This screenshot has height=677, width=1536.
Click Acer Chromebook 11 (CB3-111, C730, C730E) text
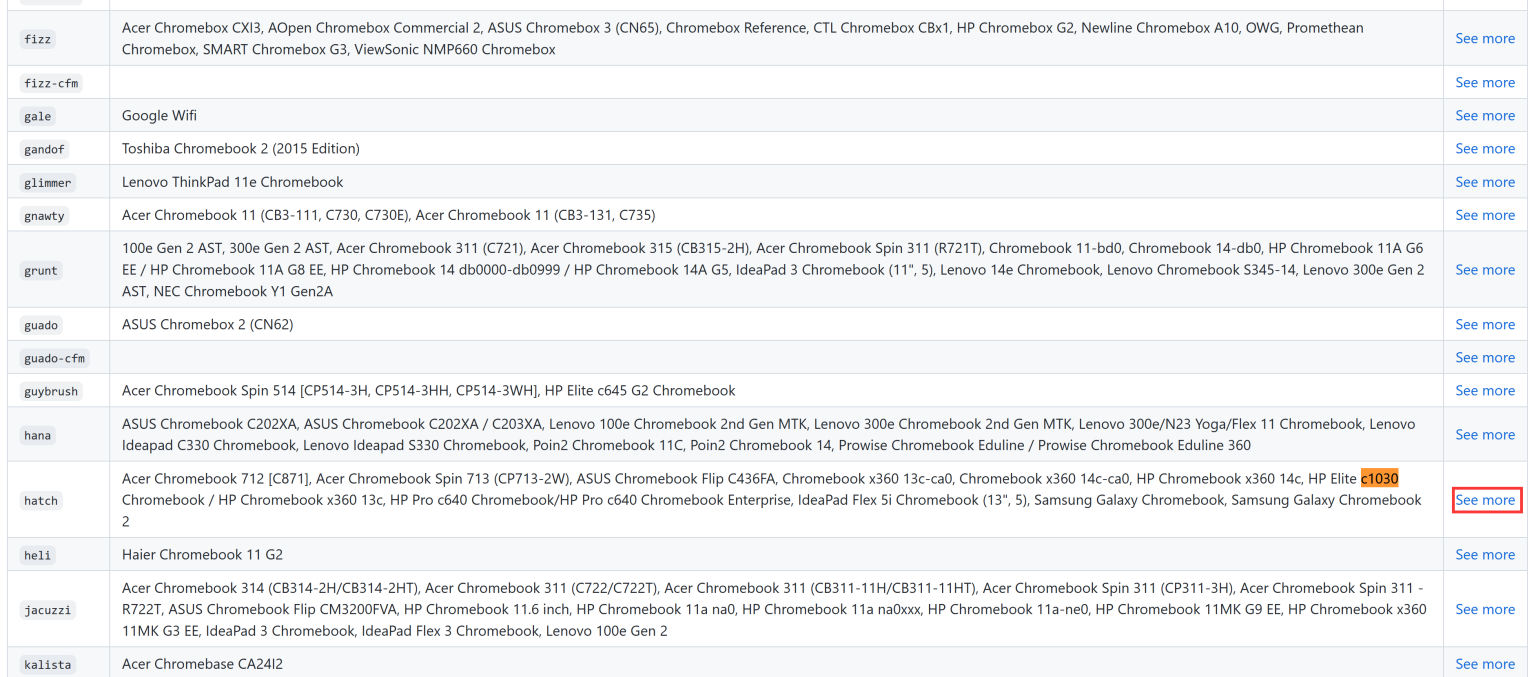pyautogui.click(x=264, y=214)
